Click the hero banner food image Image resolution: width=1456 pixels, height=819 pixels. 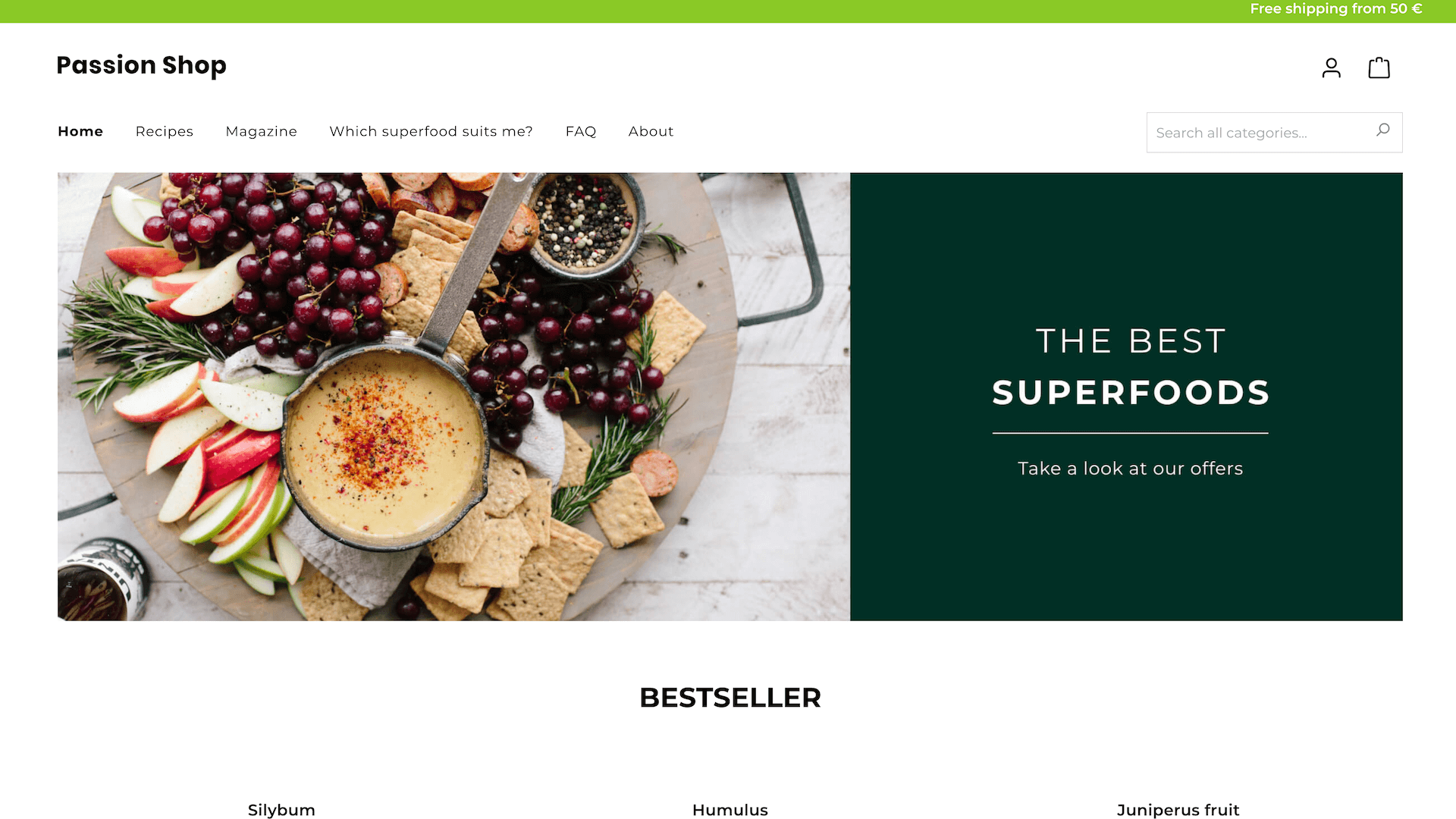[x=454, y=396]
